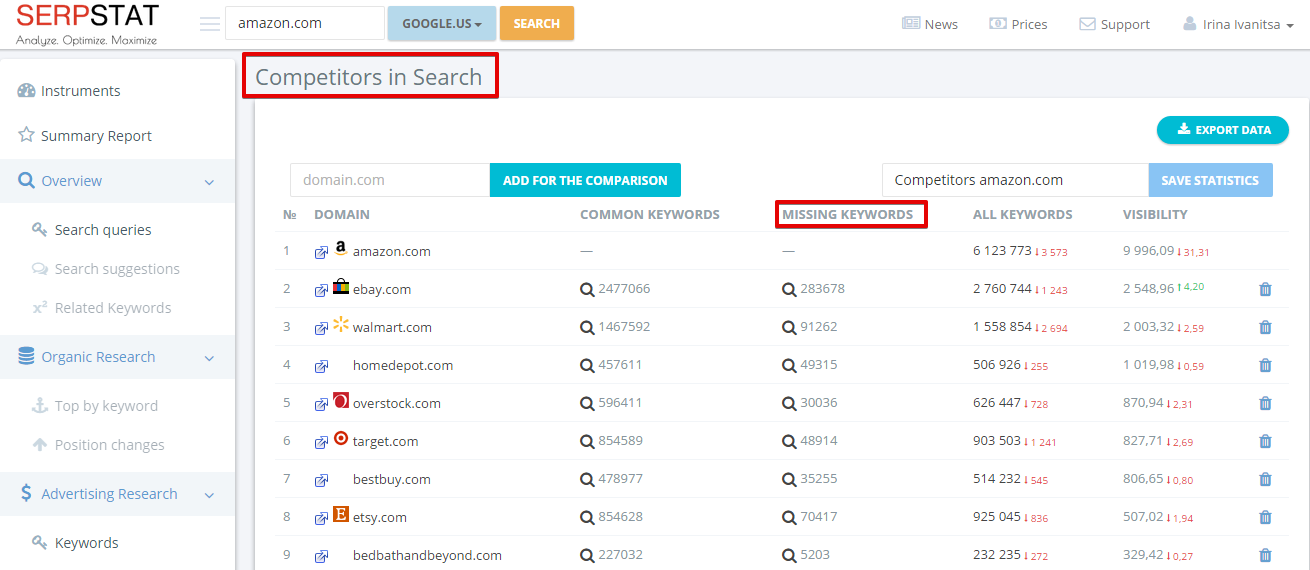Click magnifier icon beside missing keywords 70417
Image resolution: width=1310 pixels, height=570 pixels.
tap(789, 517)
